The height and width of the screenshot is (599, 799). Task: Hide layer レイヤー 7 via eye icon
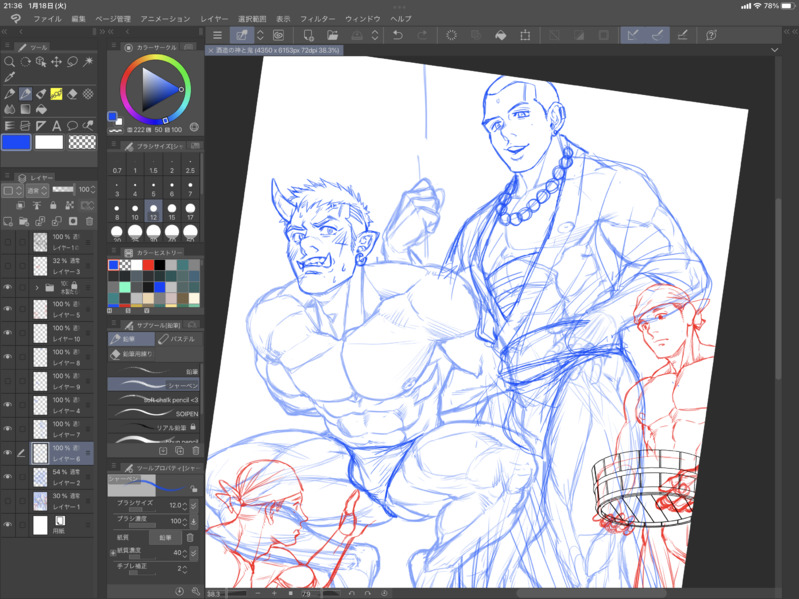coord(8,429)
